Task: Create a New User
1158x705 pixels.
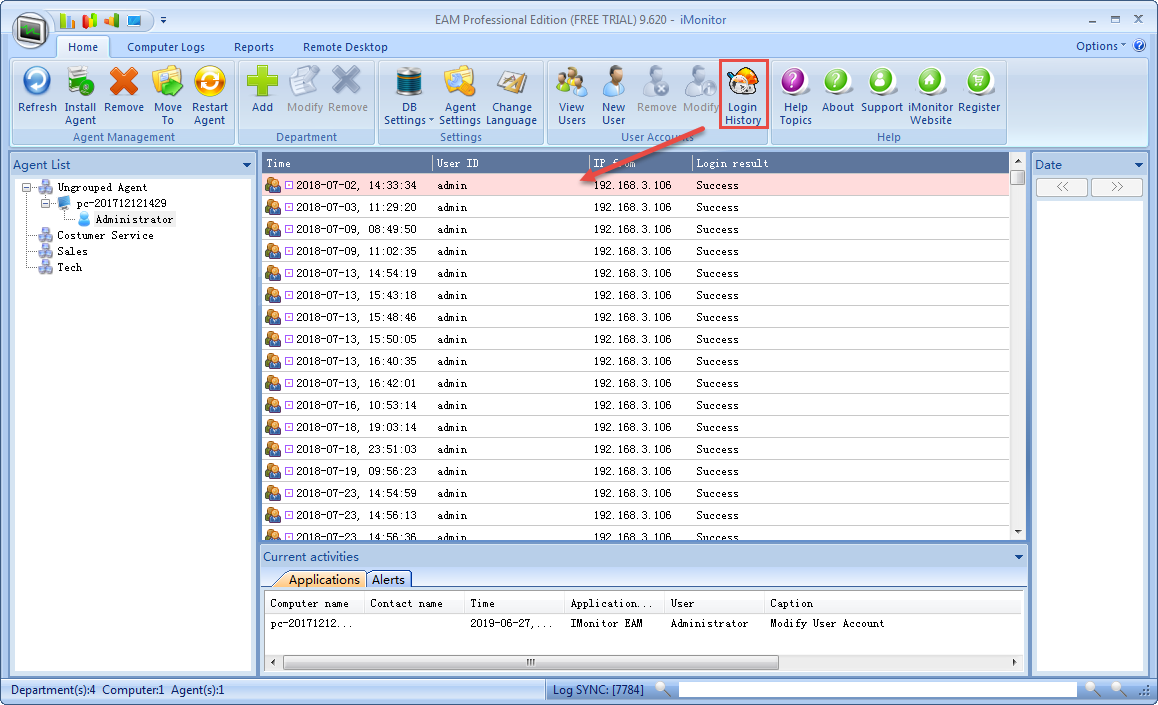Action: [x=613, y=96]
